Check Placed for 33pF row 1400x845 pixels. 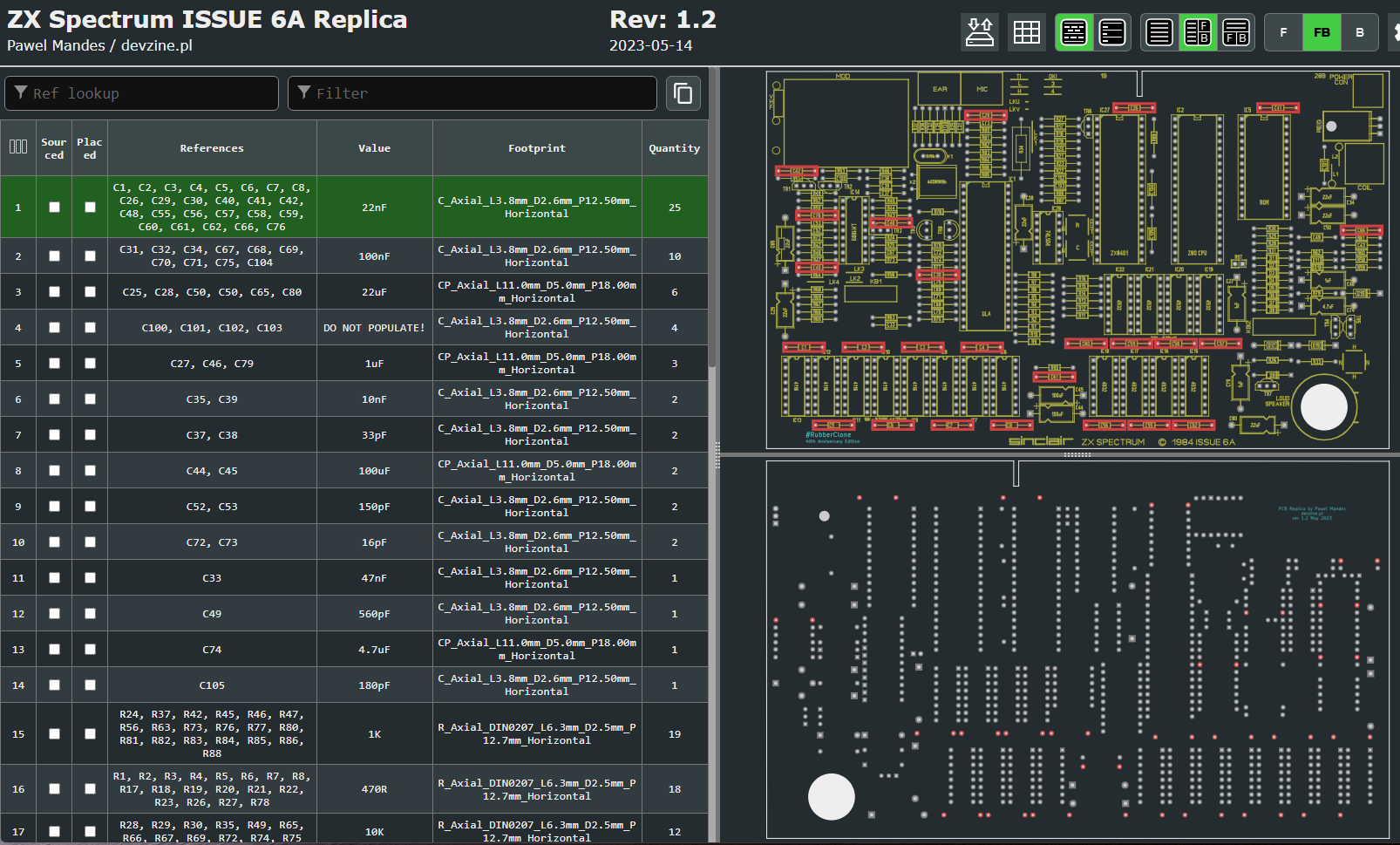[90, 434]
